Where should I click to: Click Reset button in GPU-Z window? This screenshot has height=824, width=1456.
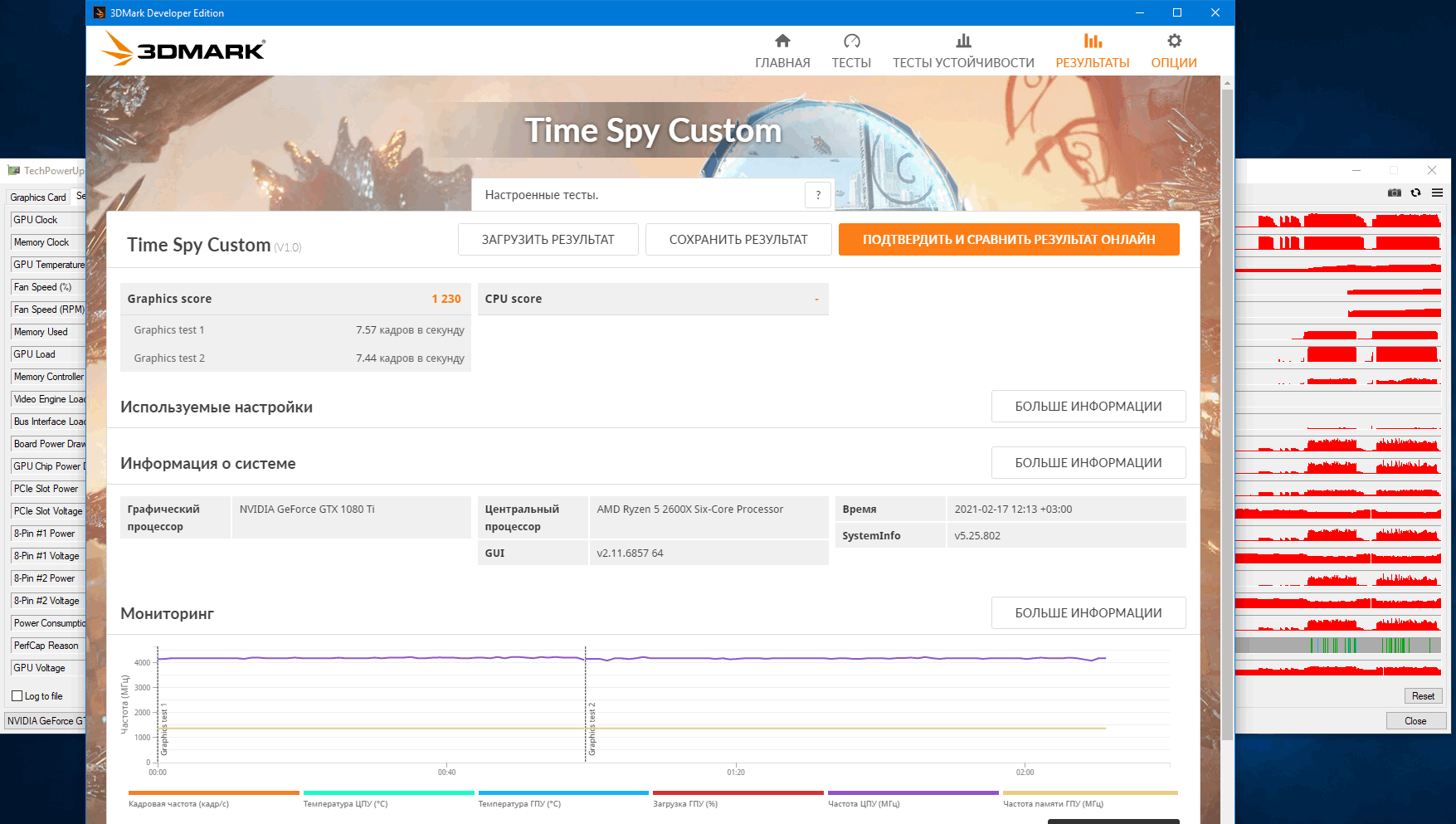[x=1423, y=696]
